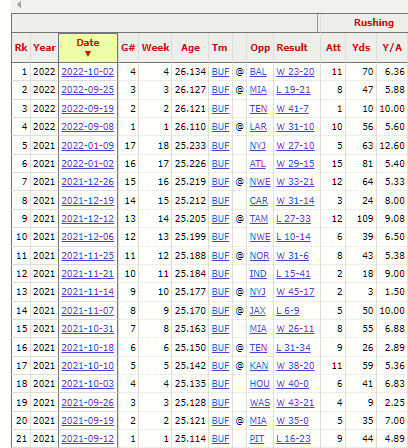The image size is (408, 448).
Task: Click the 2021-12-06 date link
Action: click(x=88, y=237)
